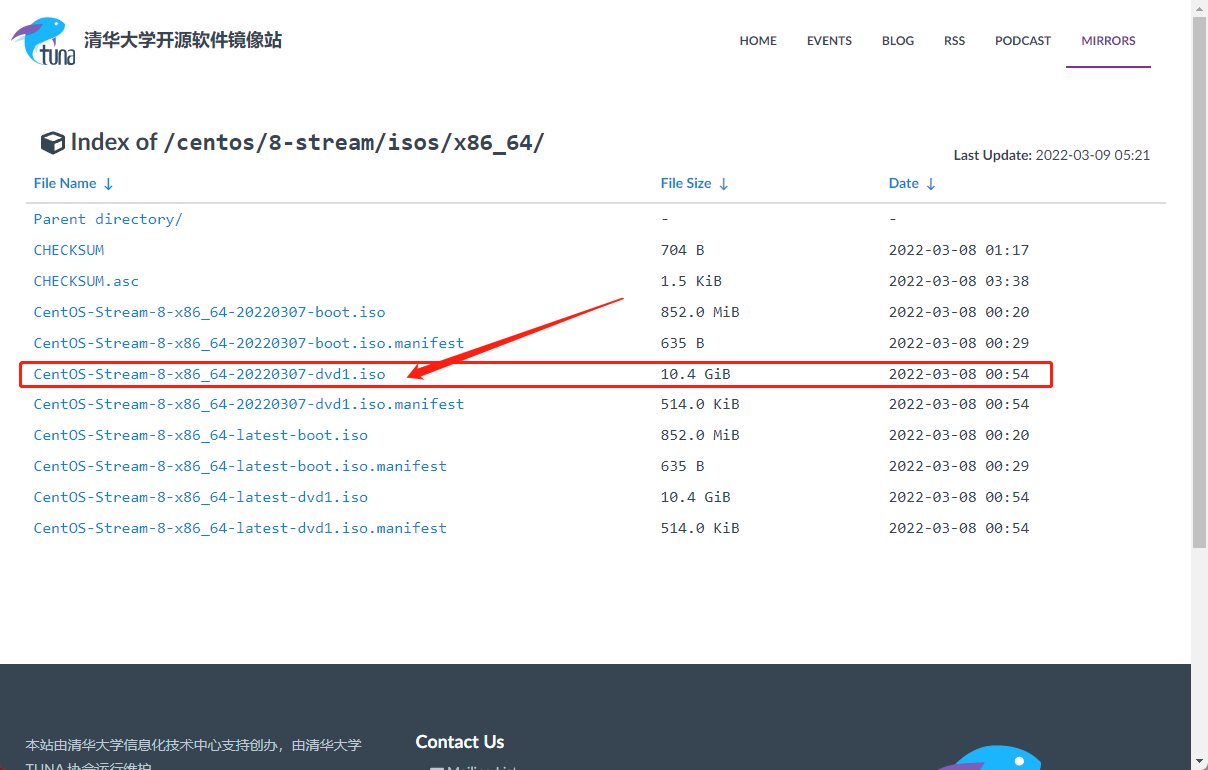Click the 704 B size of CHECKSUM

click(682, 250)
